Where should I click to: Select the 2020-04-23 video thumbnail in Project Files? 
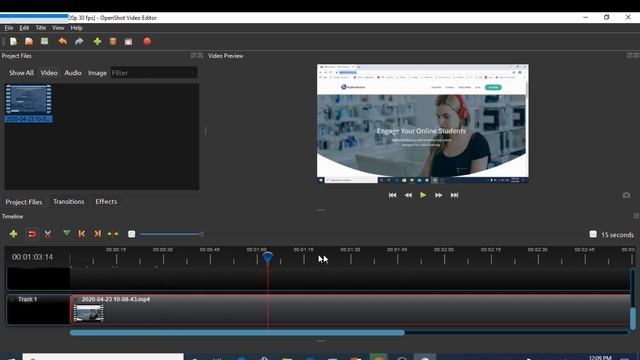click(x=29, y=103)
